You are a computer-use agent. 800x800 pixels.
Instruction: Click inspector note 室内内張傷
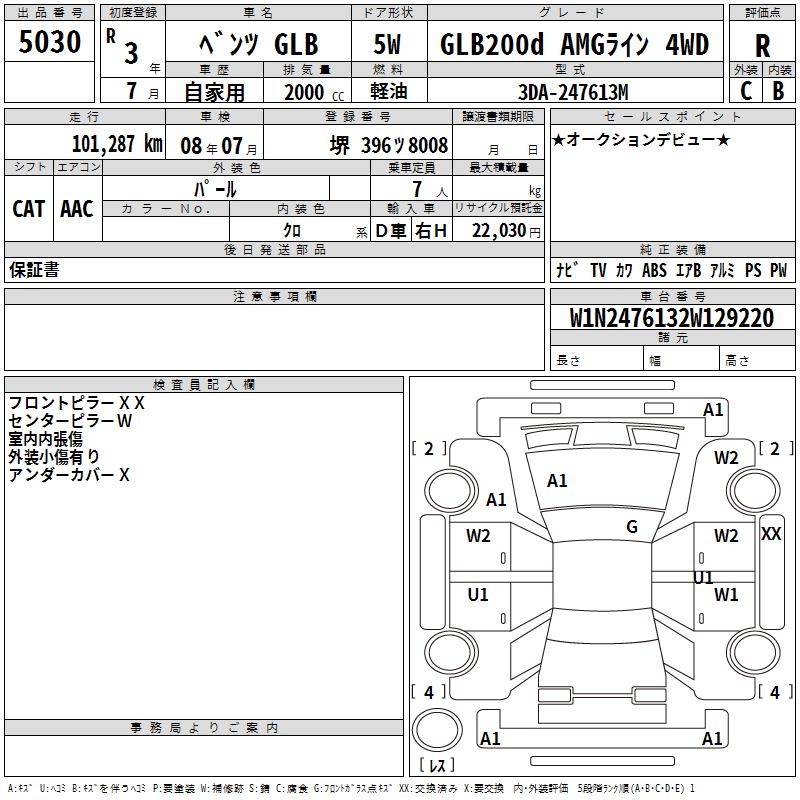(45, 439)
